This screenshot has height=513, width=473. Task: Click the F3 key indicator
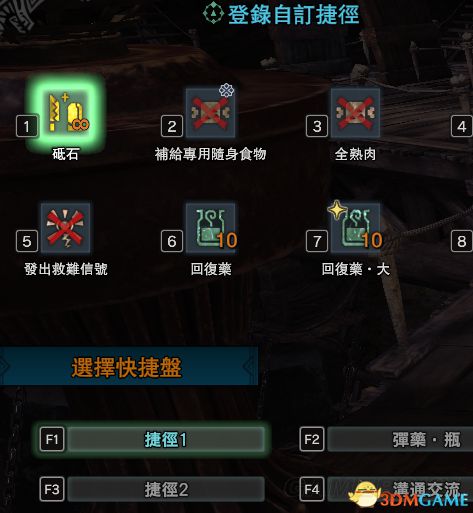coord(52,489)
